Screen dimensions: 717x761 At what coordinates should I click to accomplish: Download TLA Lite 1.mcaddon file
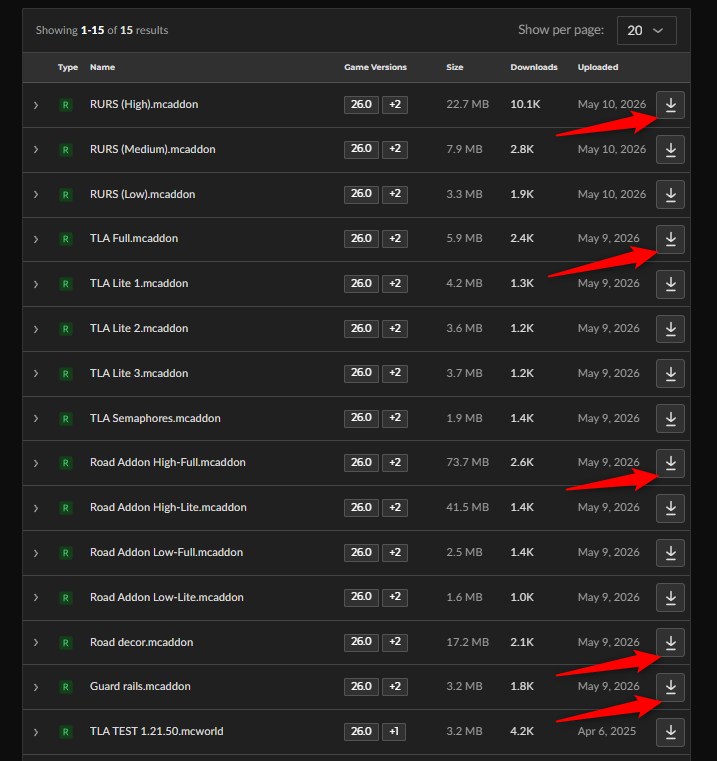[670, 284]
